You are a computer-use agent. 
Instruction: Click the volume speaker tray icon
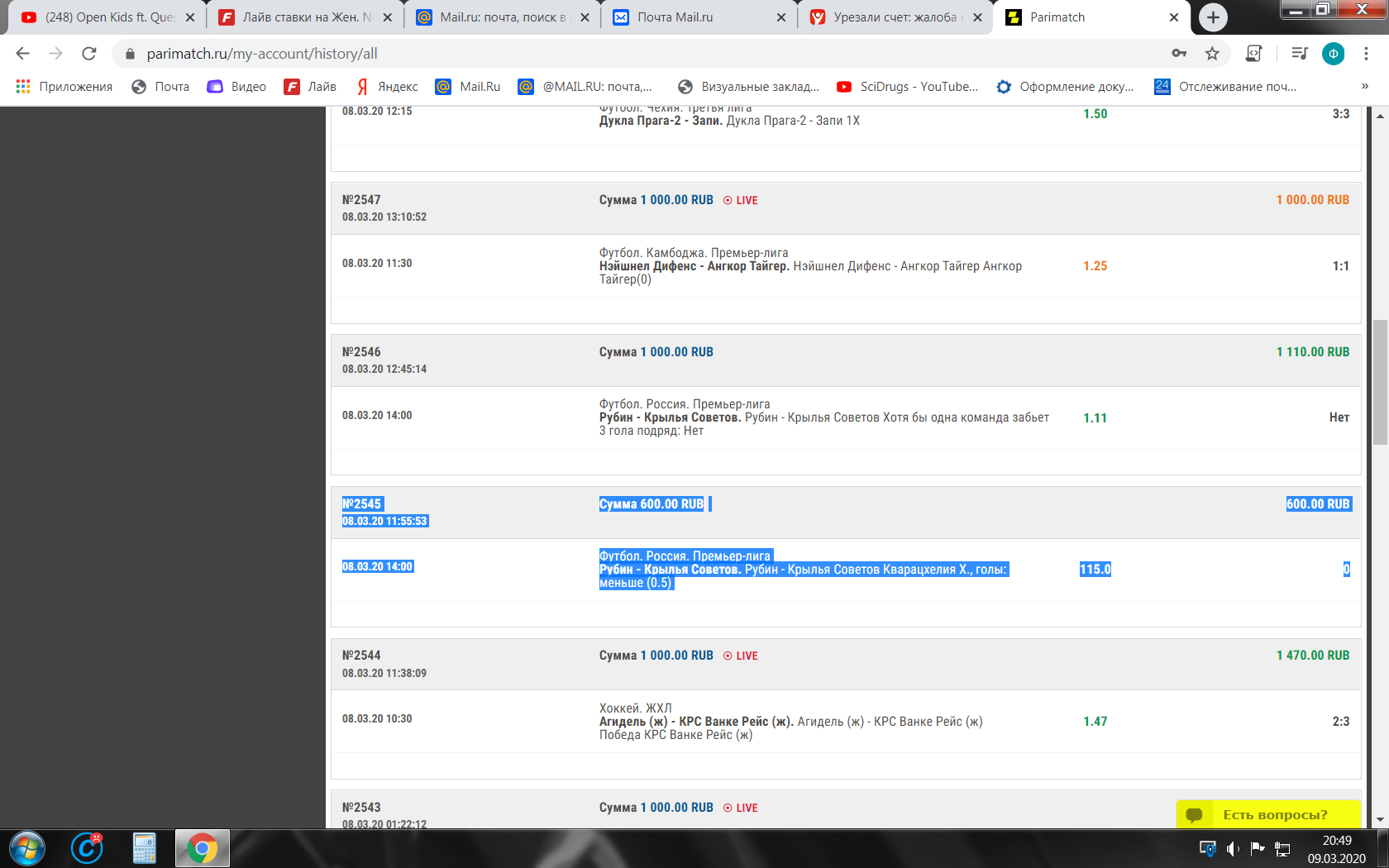pyautogui.click(x=1233, y=849)
